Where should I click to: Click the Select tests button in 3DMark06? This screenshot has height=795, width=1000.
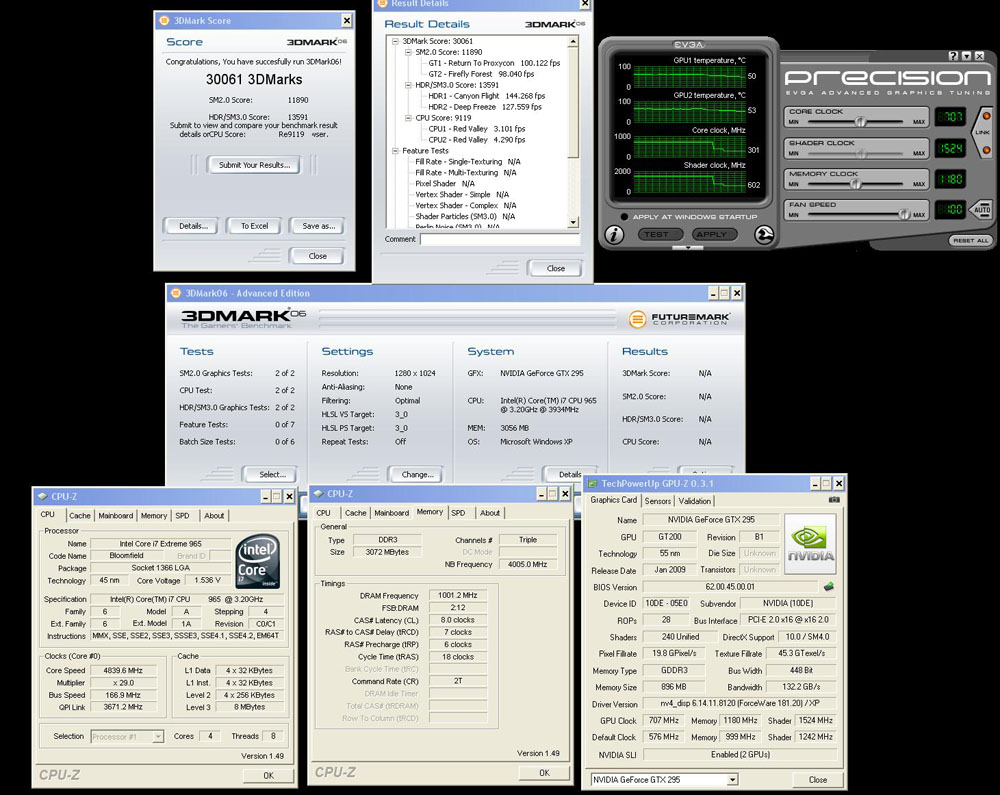(272, 474)
